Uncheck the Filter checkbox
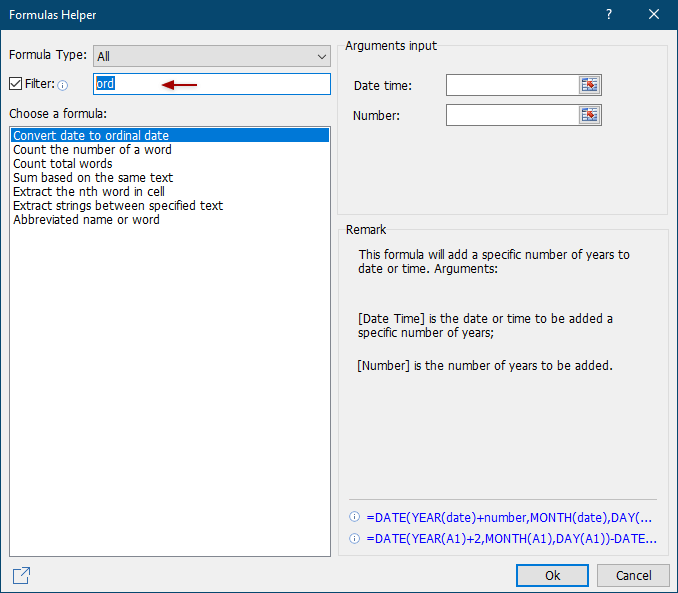This screenshot has width=678, height=593. 16,85
